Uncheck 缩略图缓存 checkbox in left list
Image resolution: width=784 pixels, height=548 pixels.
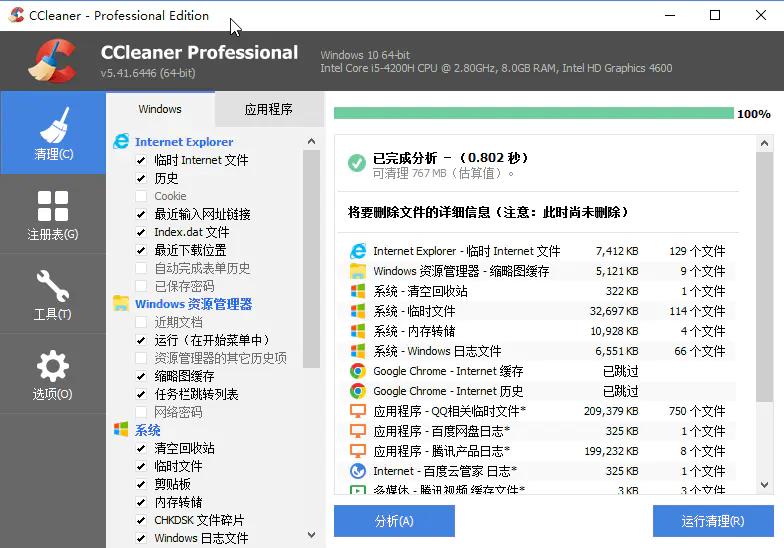[142, 376]
